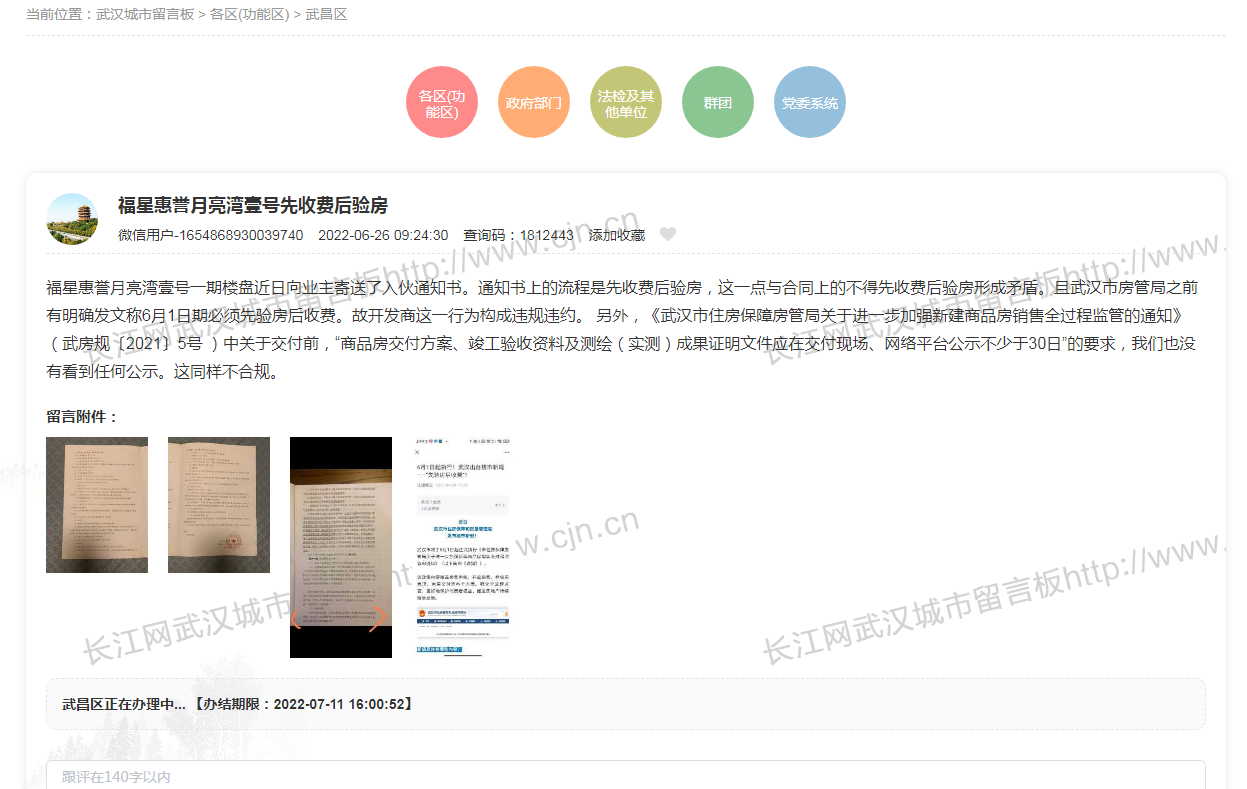Click the 武昌区正在办理中 status notice
This screenshot has width=1247, height=789.
click(x=237, y=704)
